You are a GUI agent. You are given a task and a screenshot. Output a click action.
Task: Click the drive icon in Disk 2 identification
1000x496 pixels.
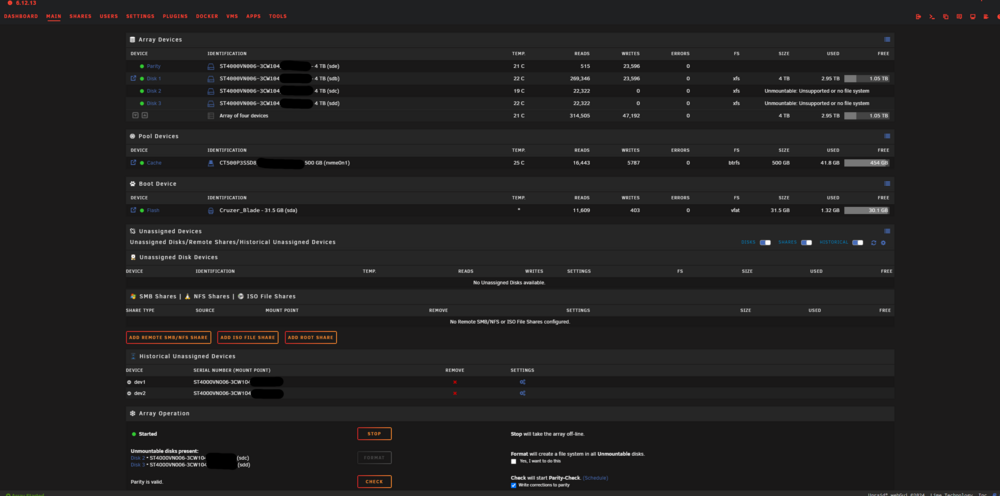click(210, 91)
